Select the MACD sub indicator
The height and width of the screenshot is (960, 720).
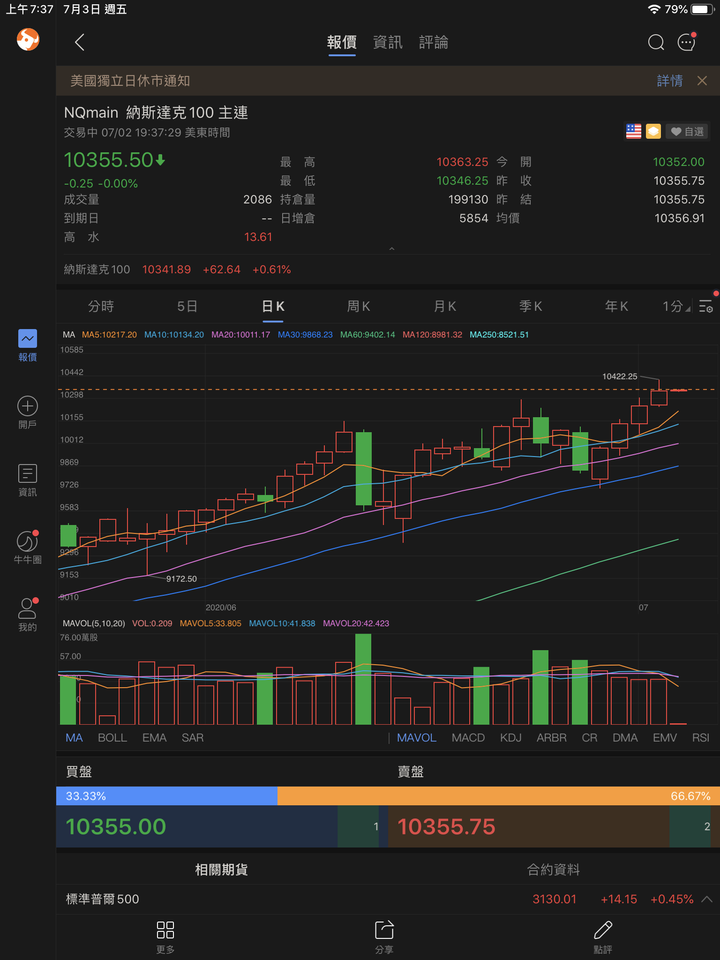(468, 738)
